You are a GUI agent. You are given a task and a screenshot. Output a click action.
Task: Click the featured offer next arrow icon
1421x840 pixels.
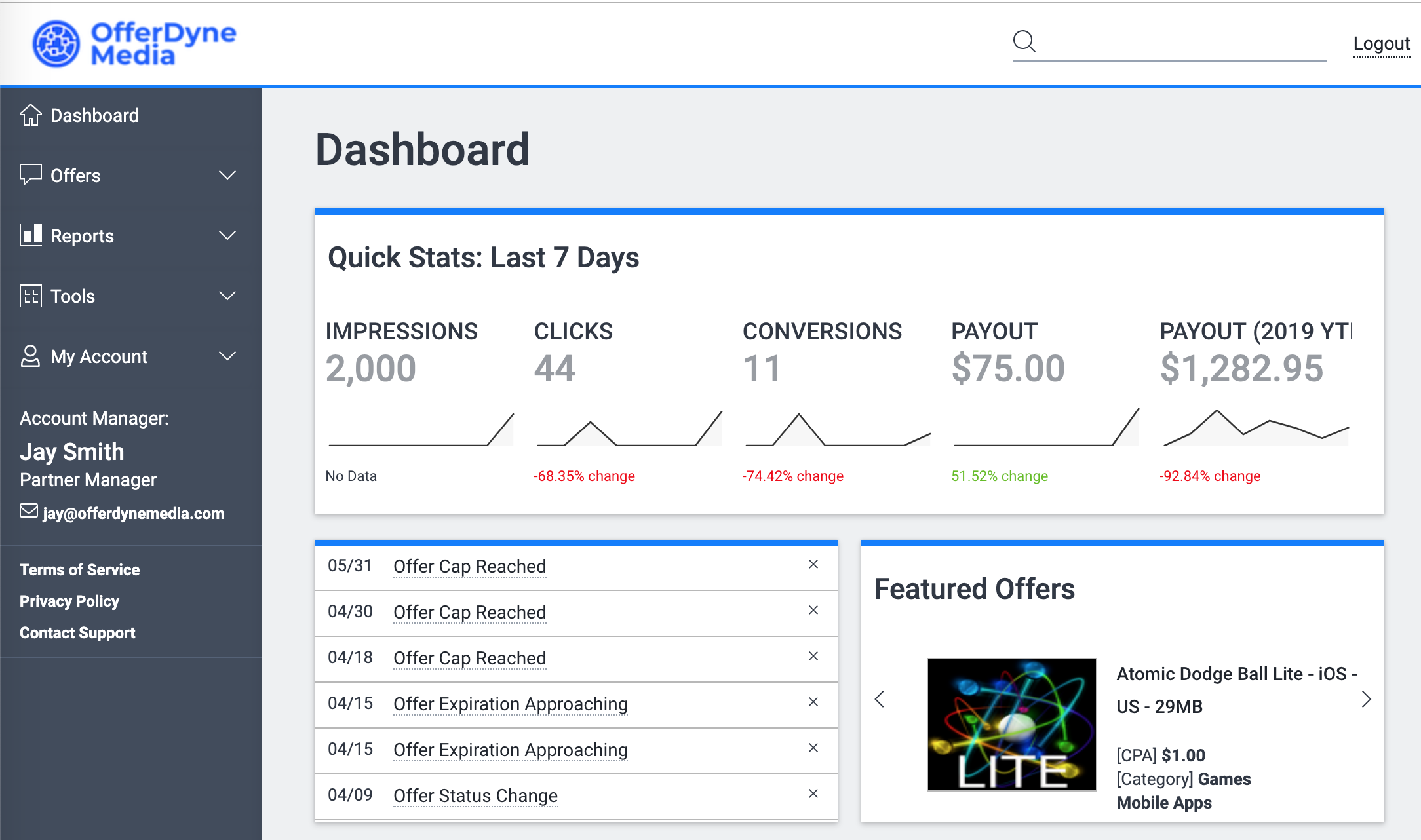tap(1366, 699)
